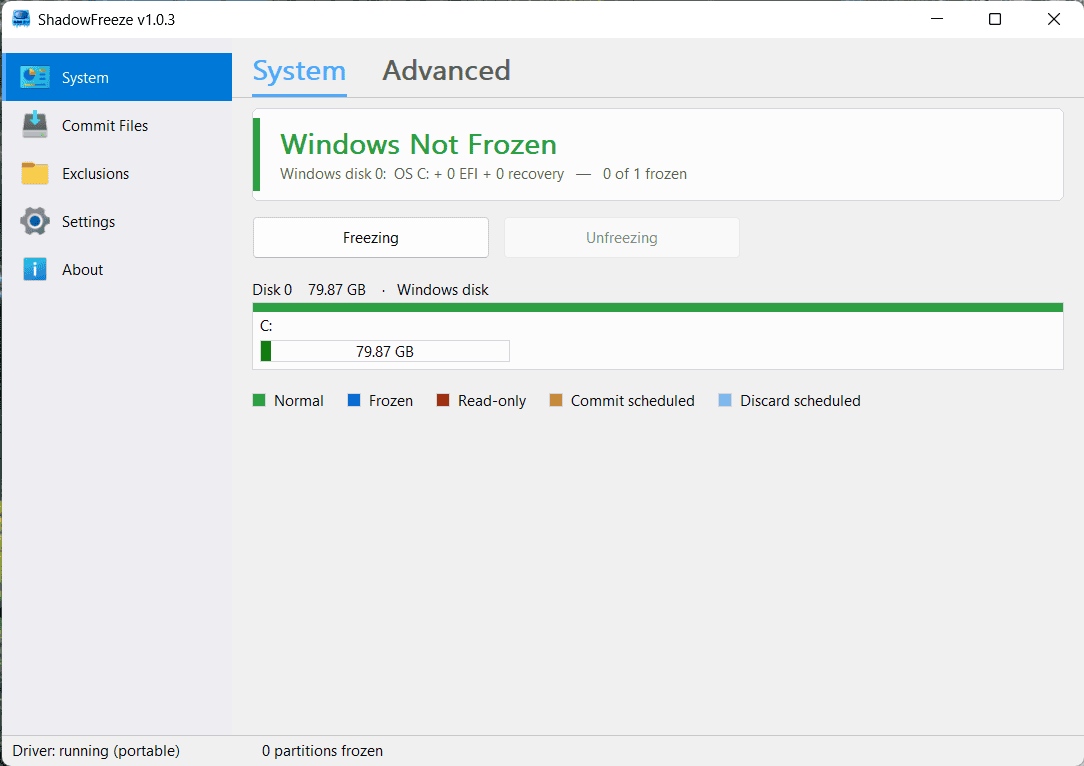Select the C: 79.87 GB partition bar
Screen dimensions: 1084x766
(385, 351)
